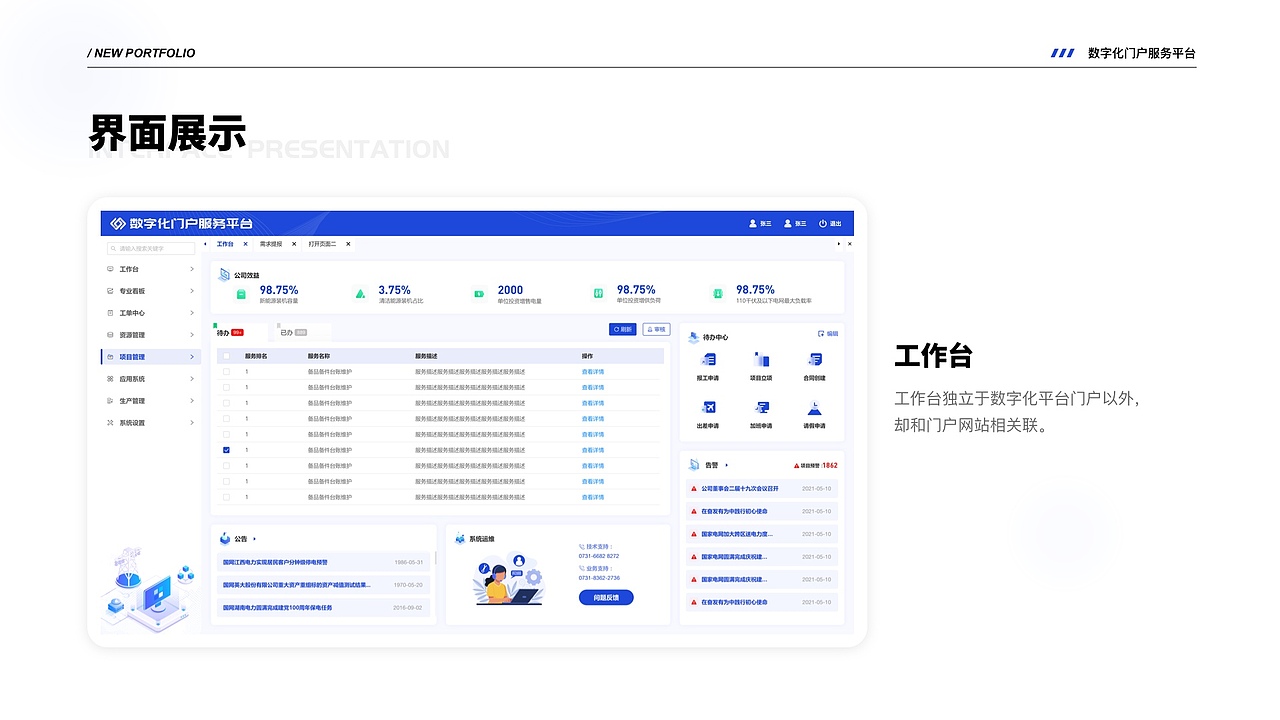Expand the 生产管理 sidebar chevron

point(192,401)
